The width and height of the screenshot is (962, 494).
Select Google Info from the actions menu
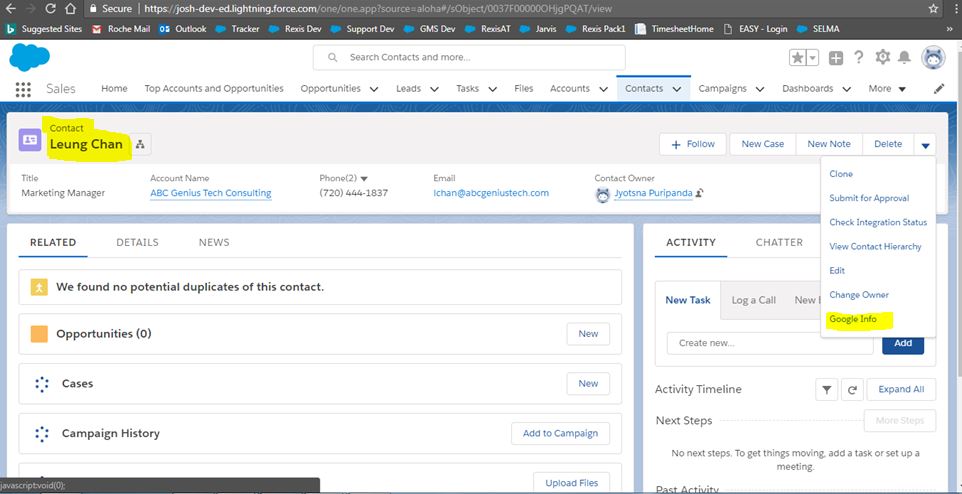[853, 319]
